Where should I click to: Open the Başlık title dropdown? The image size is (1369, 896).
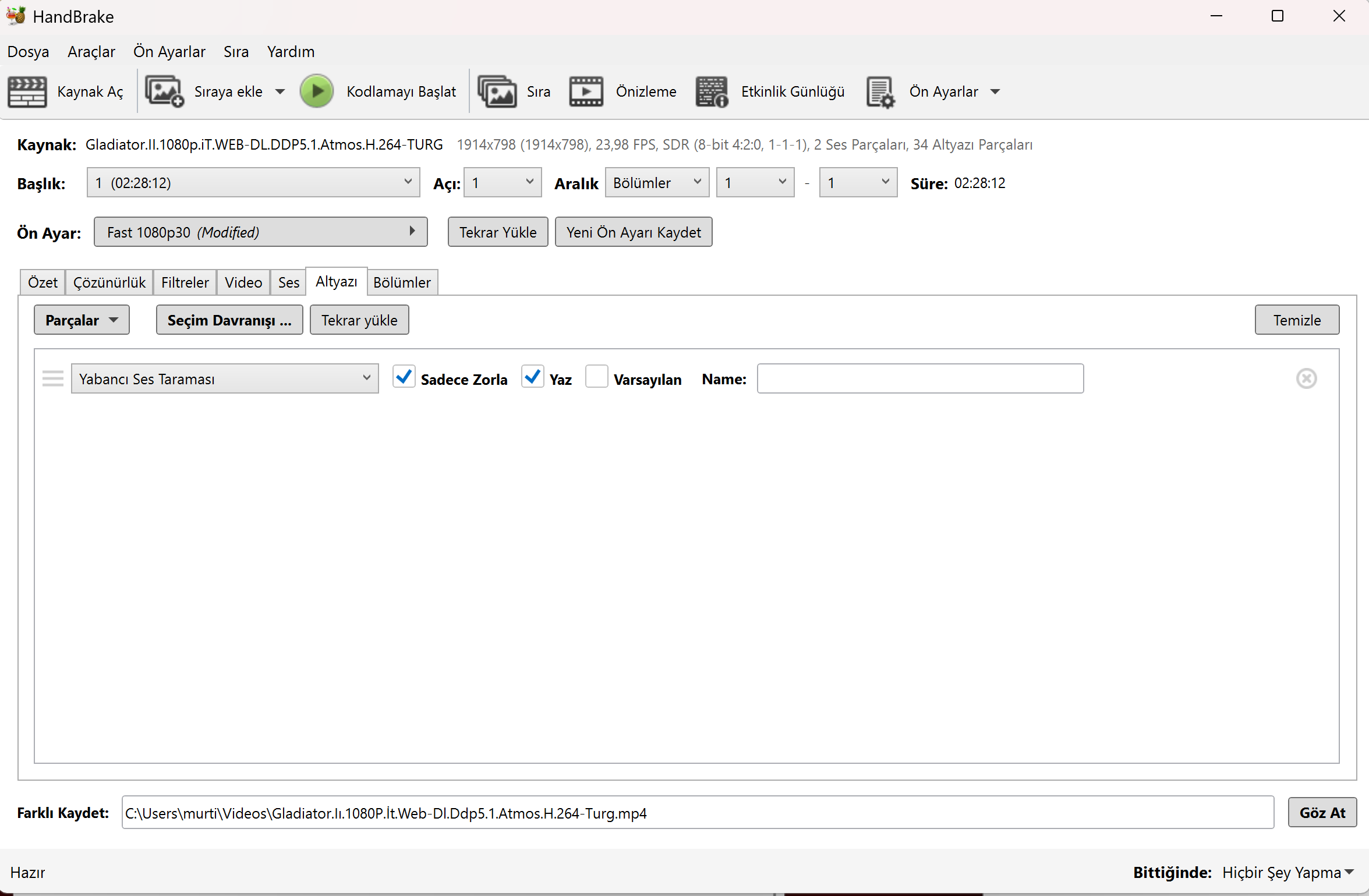coord(253,183)
